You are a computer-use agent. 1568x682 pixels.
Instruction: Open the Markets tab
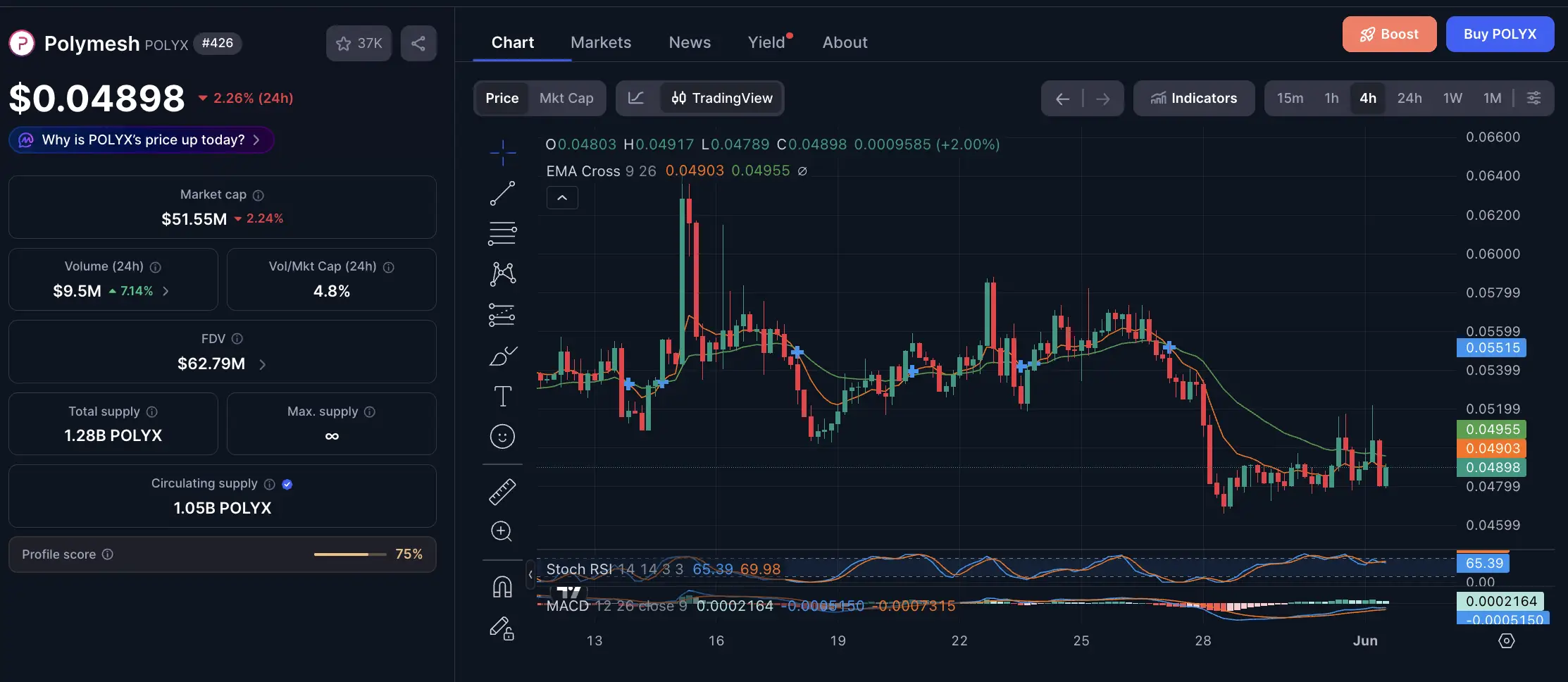[601, 42]
